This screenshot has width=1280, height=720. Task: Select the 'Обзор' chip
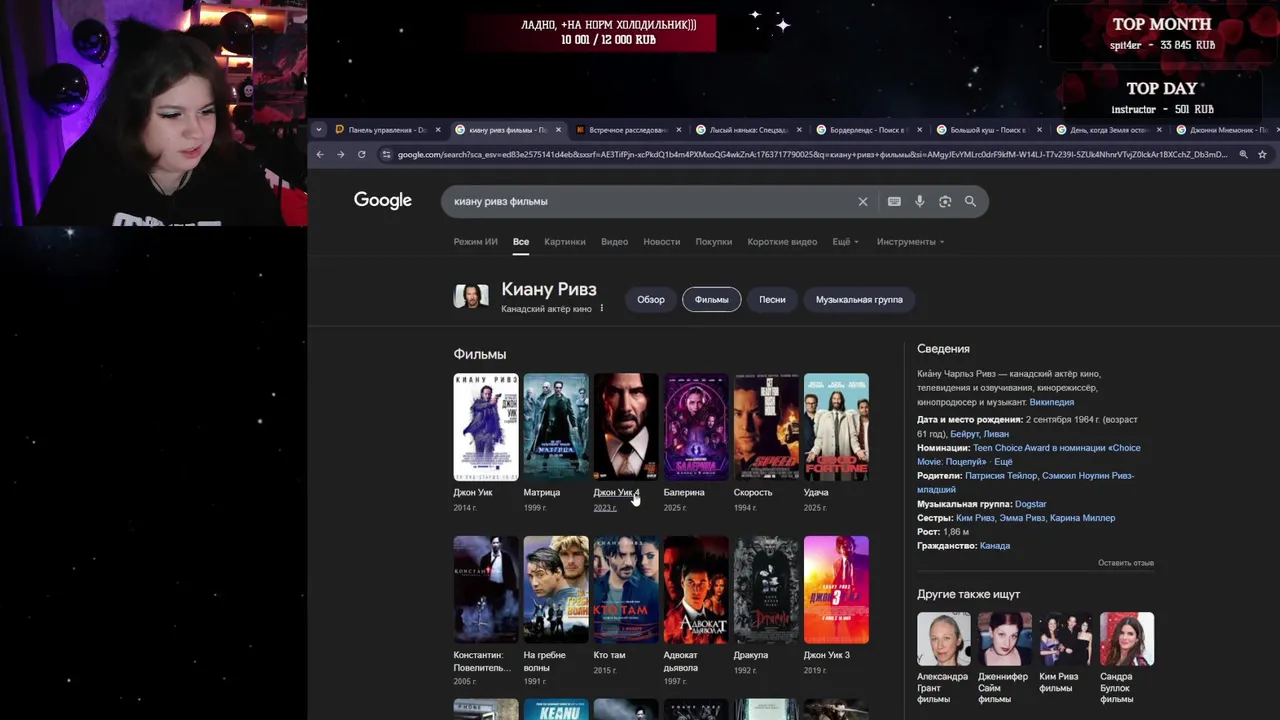(x=651, y=299)
